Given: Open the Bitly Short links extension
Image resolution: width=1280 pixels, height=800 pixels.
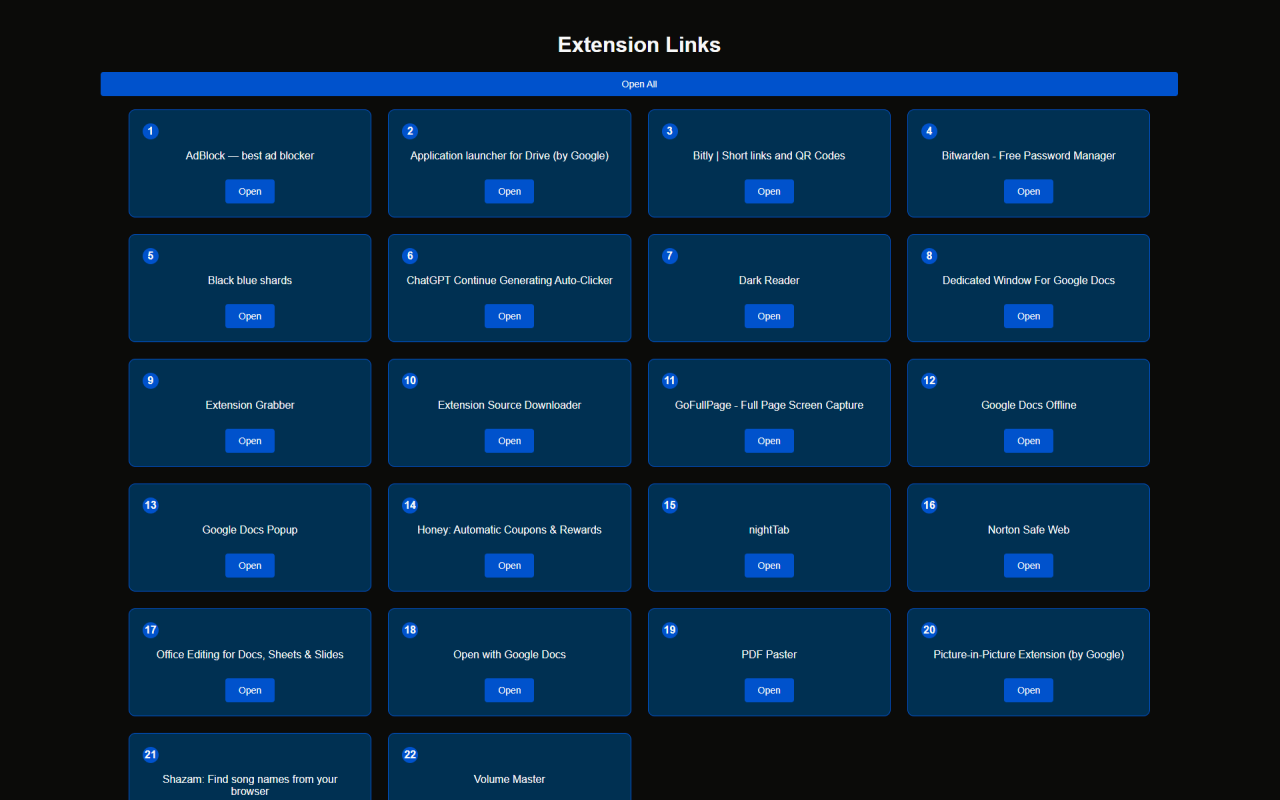Looking at the screenshot, I should (x=769, y=191).
